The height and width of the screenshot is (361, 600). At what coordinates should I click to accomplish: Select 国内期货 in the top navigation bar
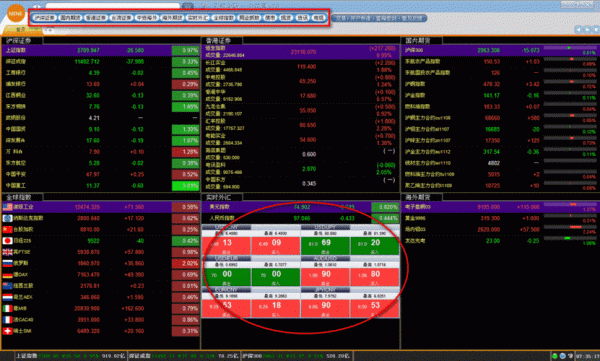(70, 18)
